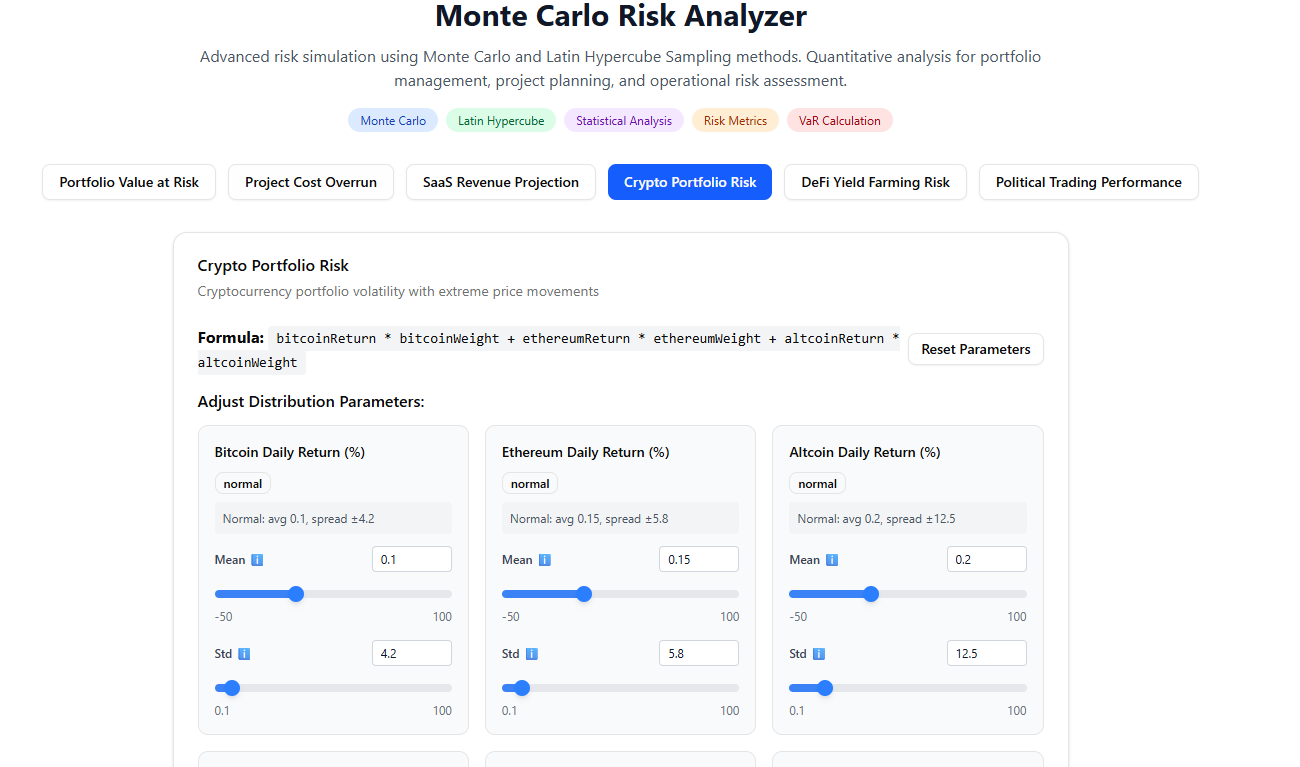Click the Monte Carlo tag badge
The image size is (1300, 767).
click(392, 120)
